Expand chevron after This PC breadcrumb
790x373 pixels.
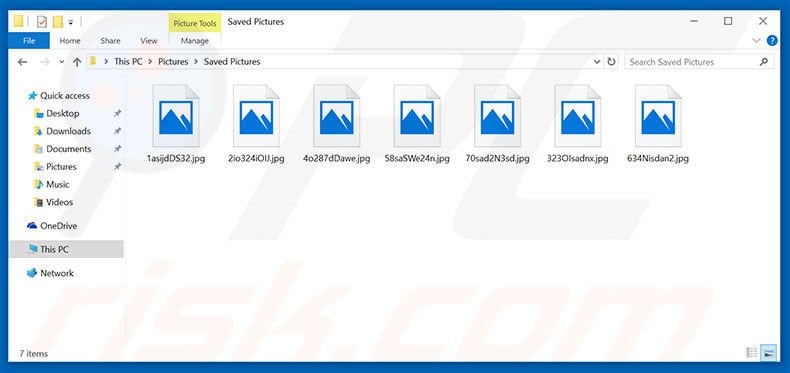point(150,61)
